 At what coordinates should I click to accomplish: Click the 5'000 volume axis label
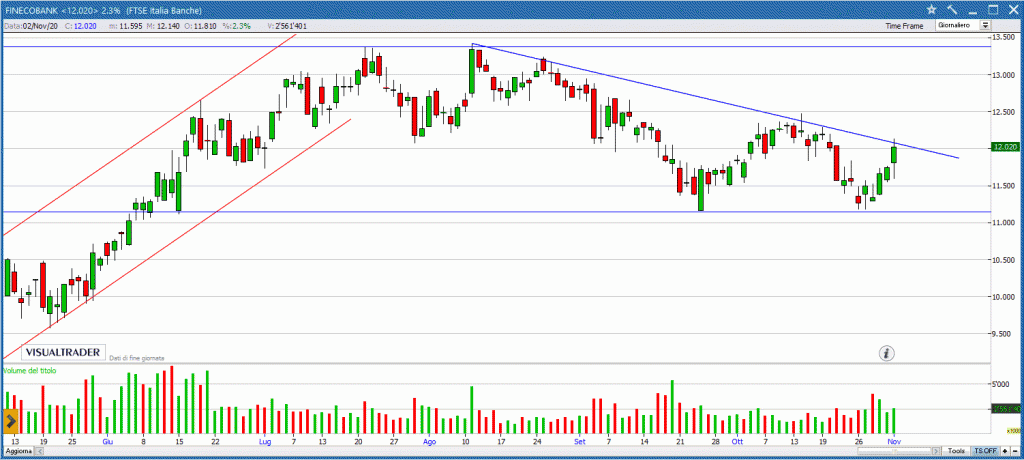pos(1002,384)
